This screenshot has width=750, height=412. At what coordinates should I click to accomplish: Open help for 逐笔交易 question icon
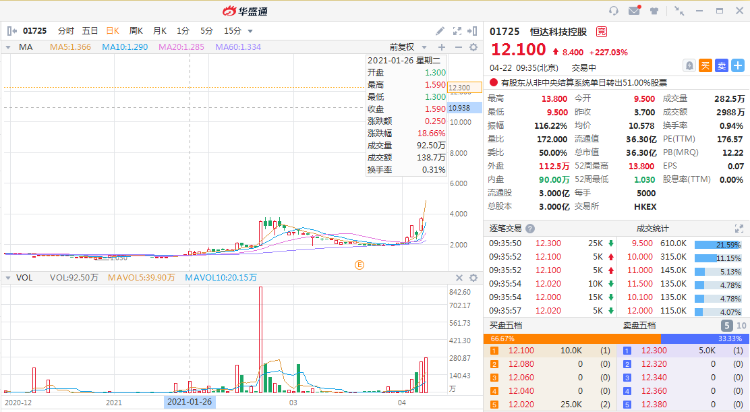point(530,229)
